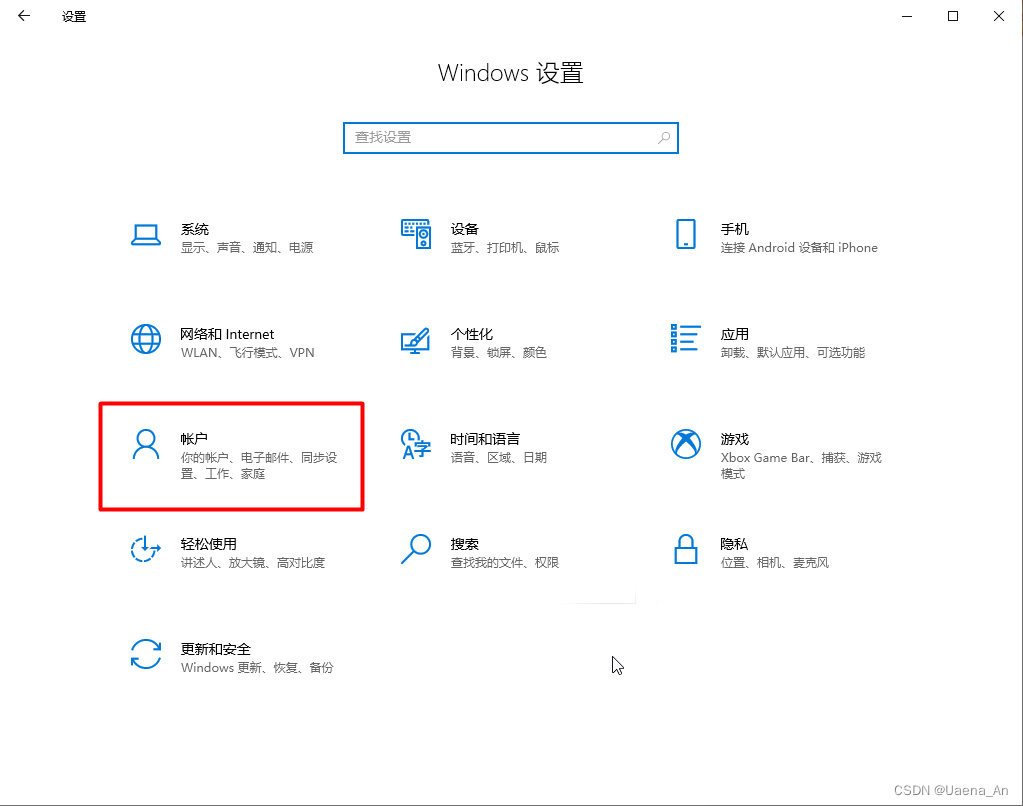1023x806 pixels.
Task: Click the 语音、区域、日期 description
Action: point(498,457)
